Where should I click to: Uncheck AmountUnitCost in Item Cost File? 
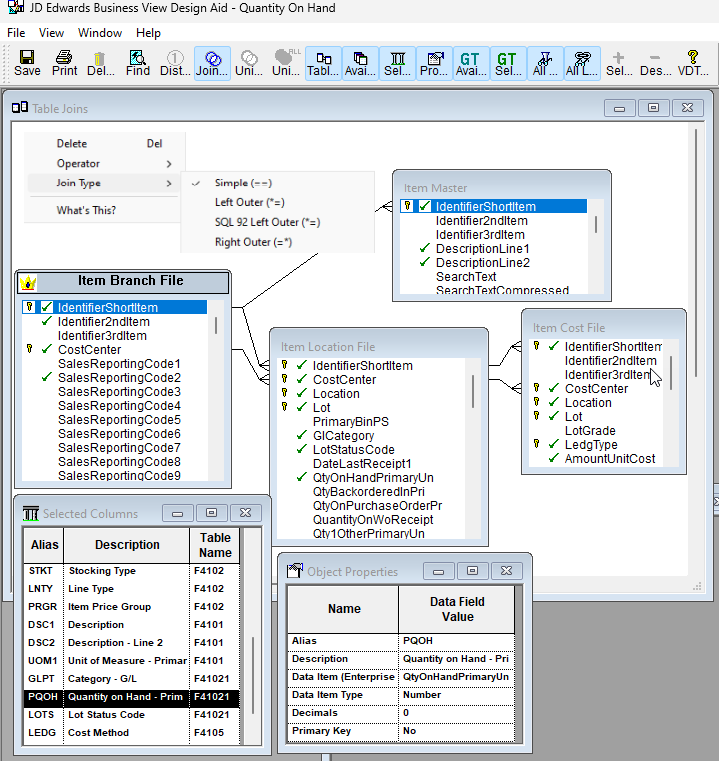pyautogui.click(x=553, y=458)
